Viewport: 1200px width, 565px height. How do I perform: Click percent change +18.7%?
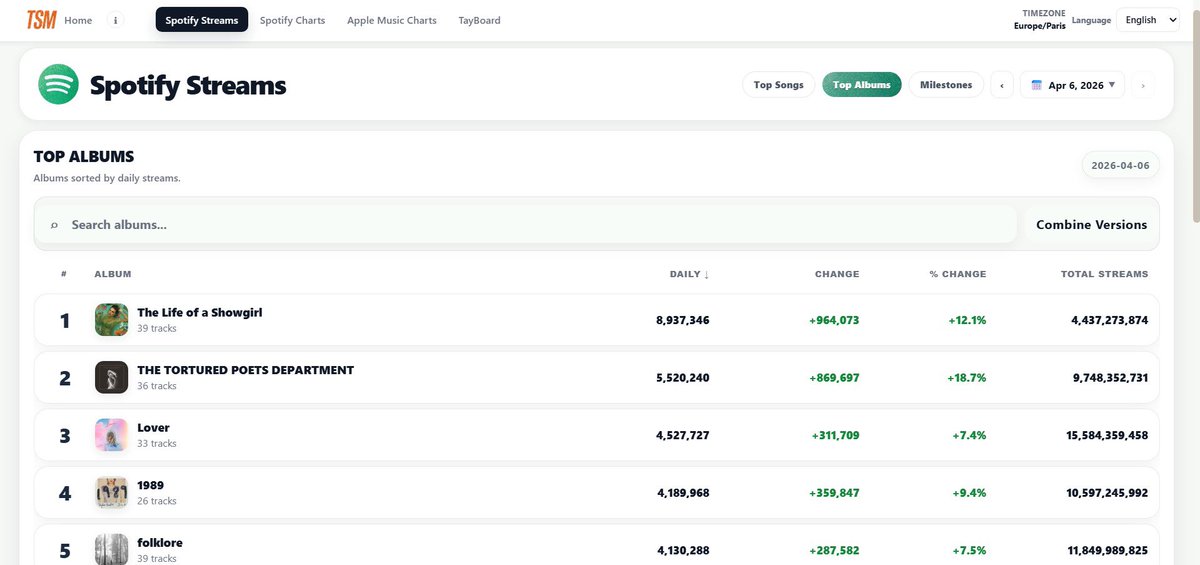coord(967,378)
